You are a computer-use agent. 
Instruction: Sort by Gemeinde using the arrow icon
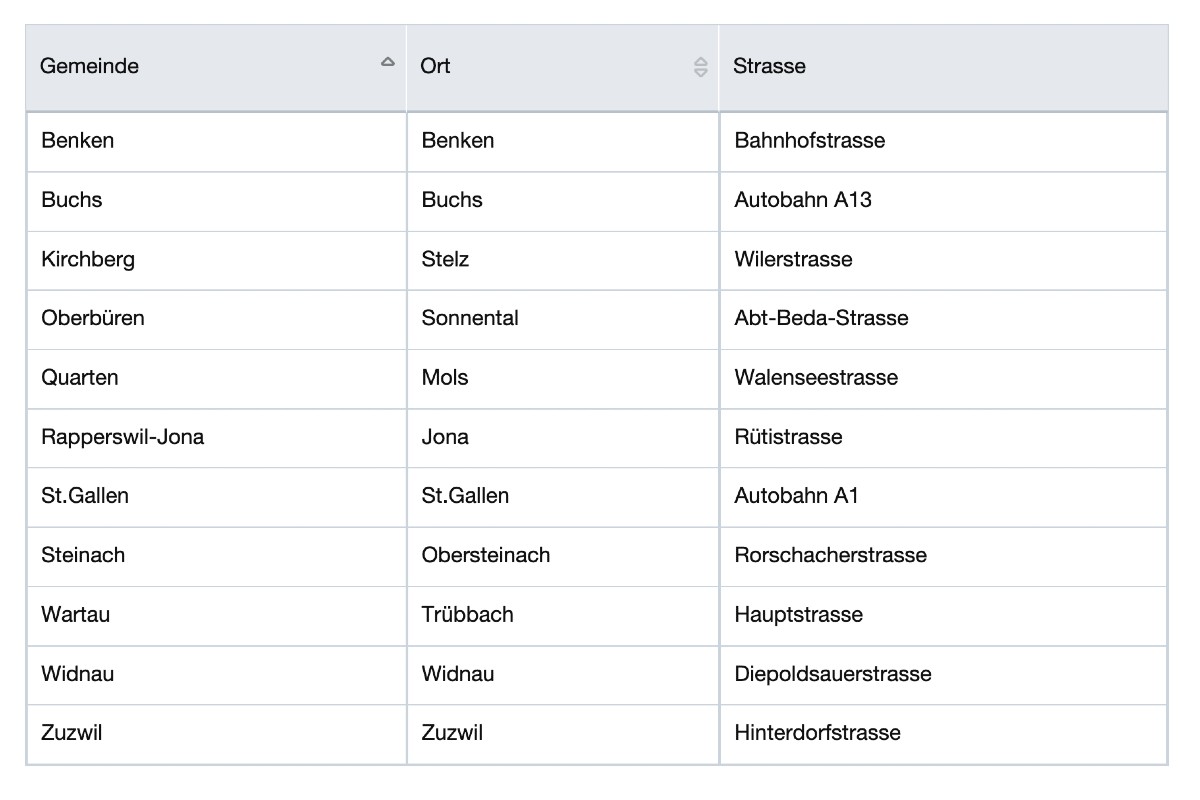[x=387, y=62]
